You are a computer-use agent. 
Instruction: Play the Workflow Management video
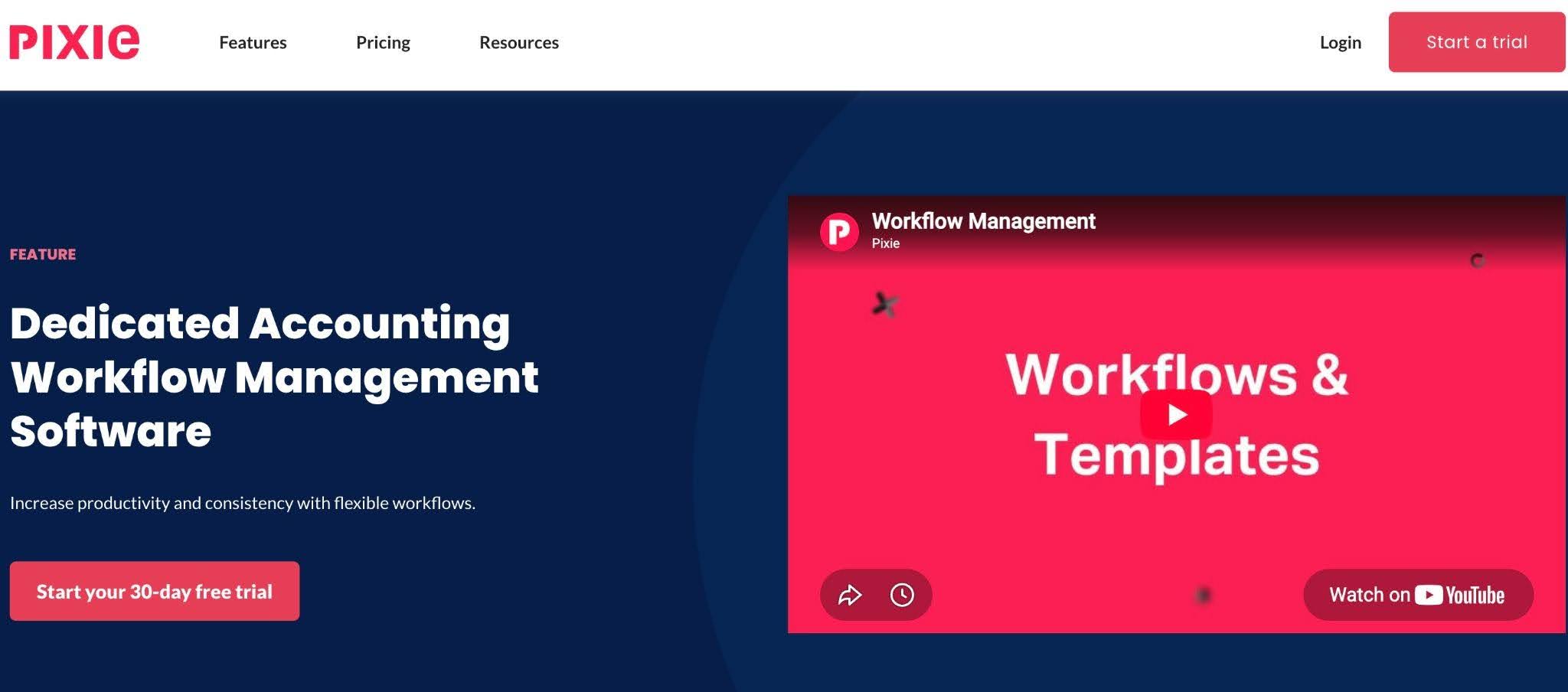tap(1176, 414)
